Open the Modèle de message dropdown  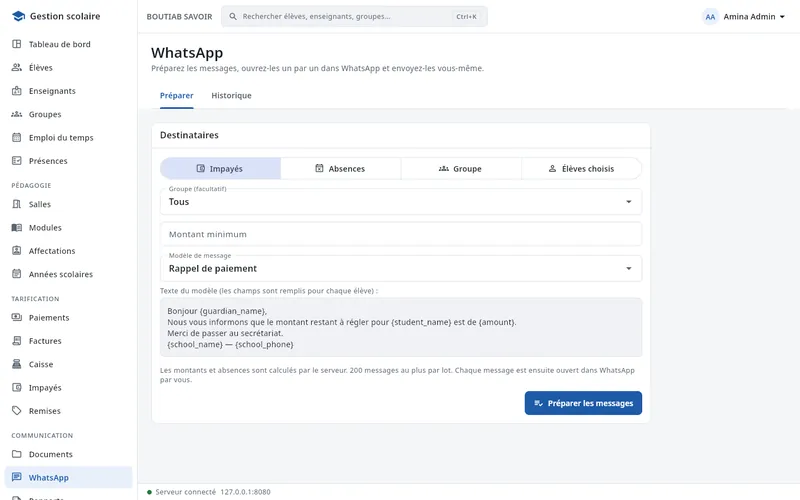point(401,268)
